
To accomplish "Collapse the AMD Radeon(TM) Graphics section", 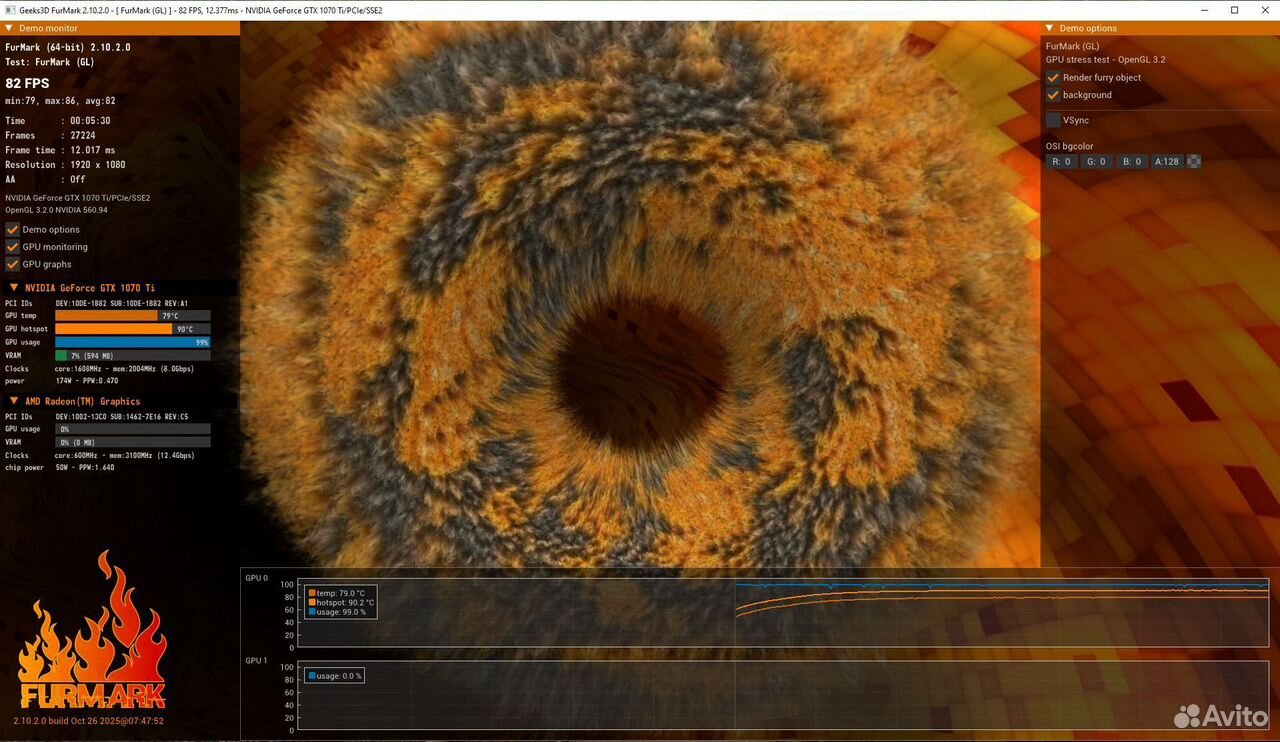I will click(14, 402).
